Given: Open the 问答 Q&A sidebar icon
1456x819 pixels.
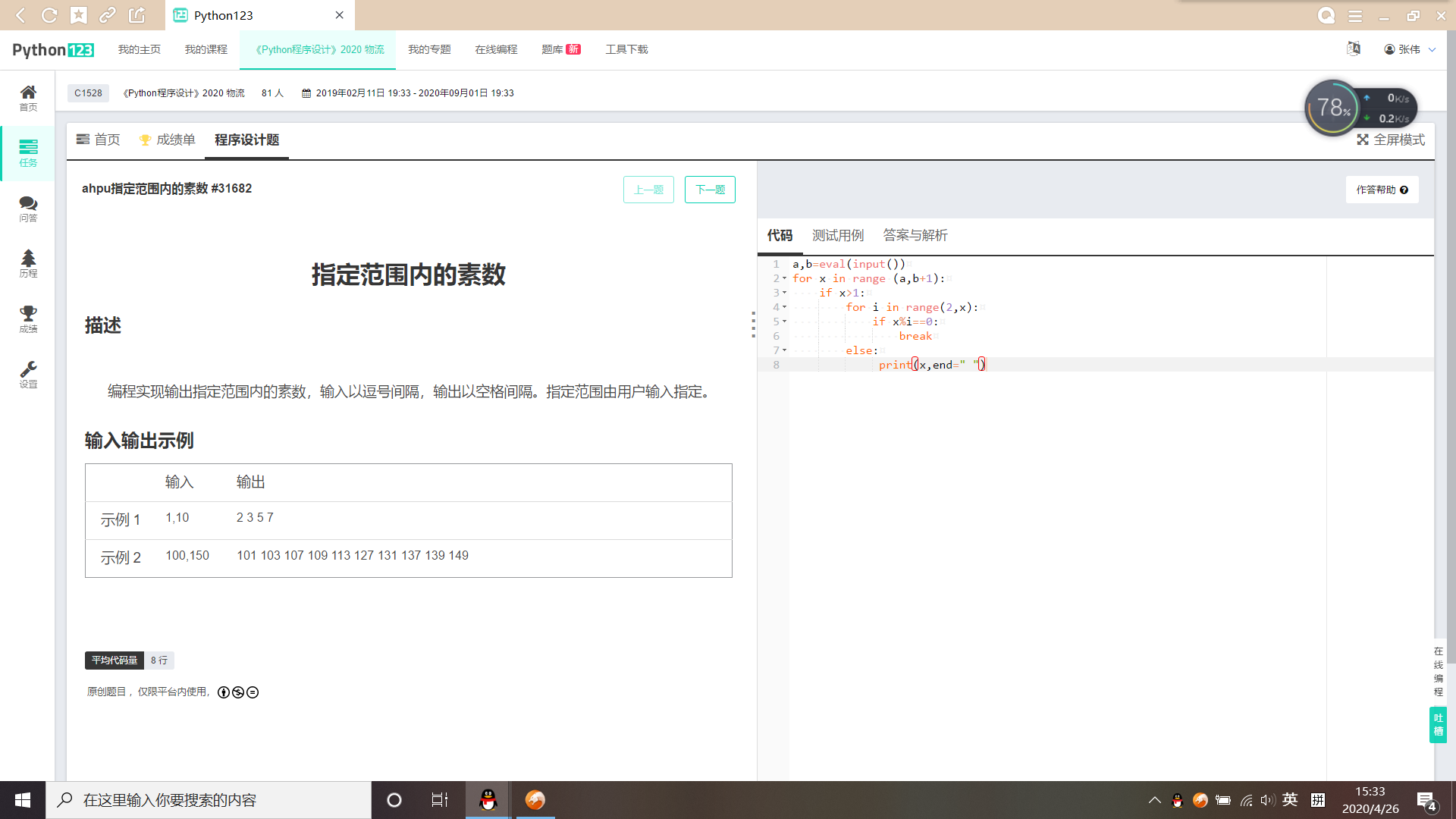Looking at the screenshot, I should point(28,208).
